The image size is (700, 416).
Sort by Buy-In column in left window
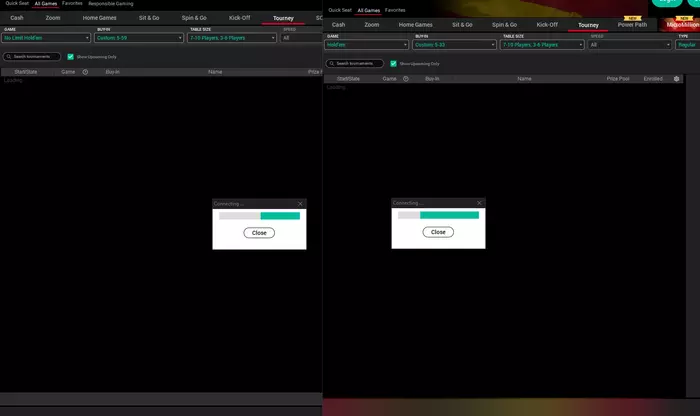click(112, 72)
